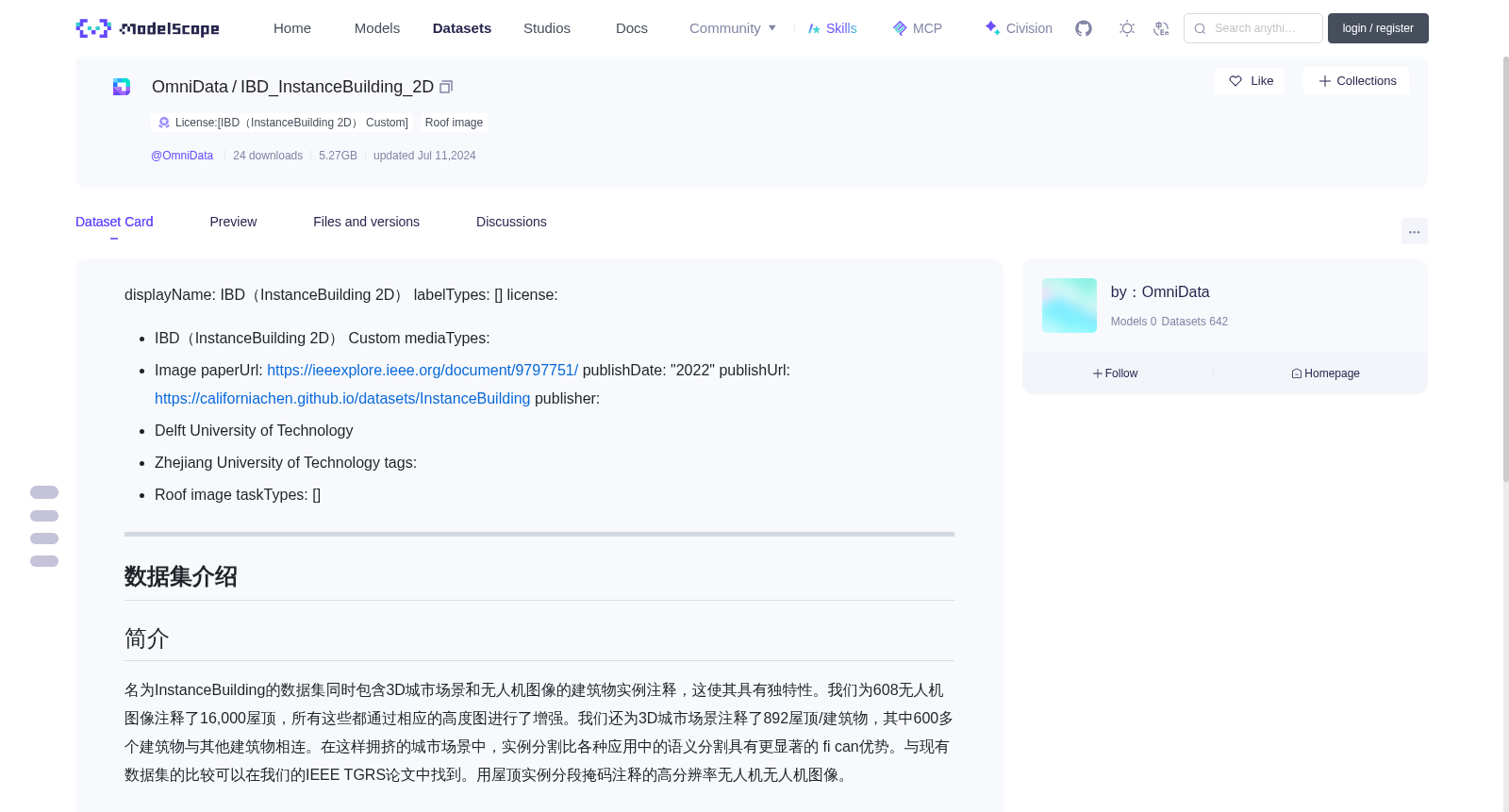Click the '24 downloads' text
This screenshot has height=812, width=1509.
tap(268, 156)
